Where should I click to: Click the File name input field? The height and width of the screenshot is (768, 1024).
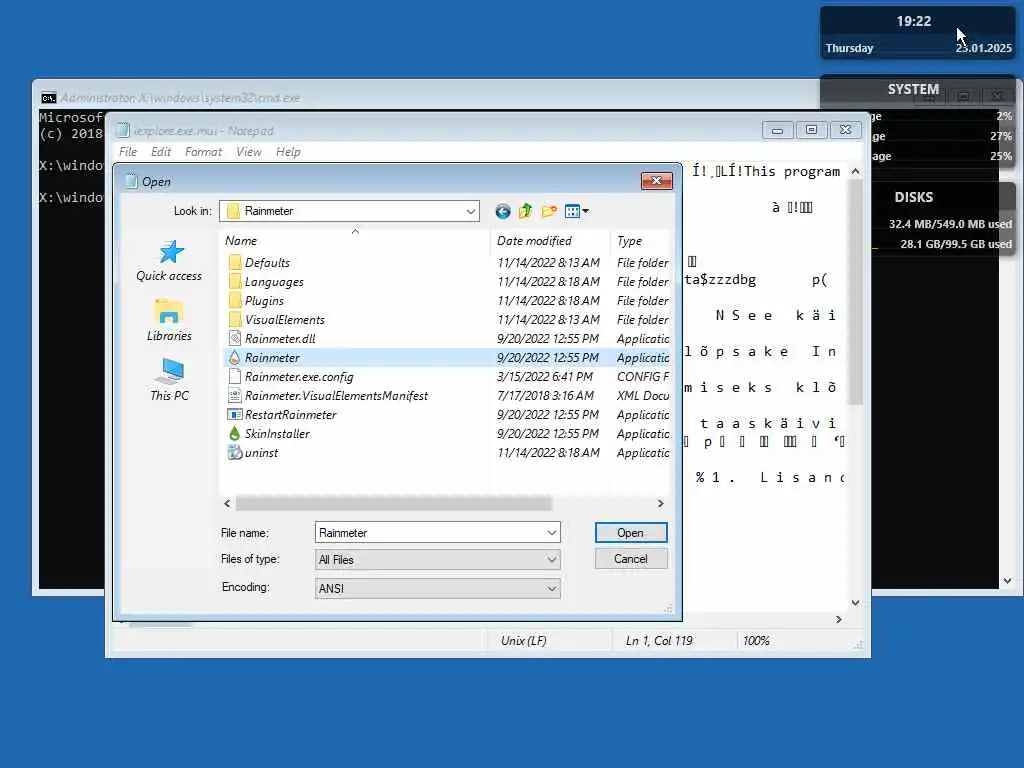click(x=430, y=533)
